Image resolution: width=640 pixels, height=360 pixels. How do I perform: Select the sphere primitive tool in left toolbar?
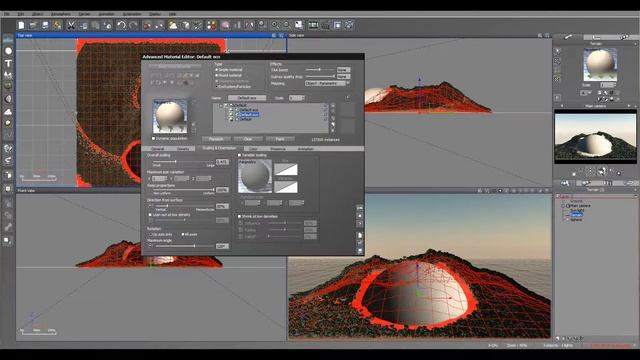(x=8, y=51)
